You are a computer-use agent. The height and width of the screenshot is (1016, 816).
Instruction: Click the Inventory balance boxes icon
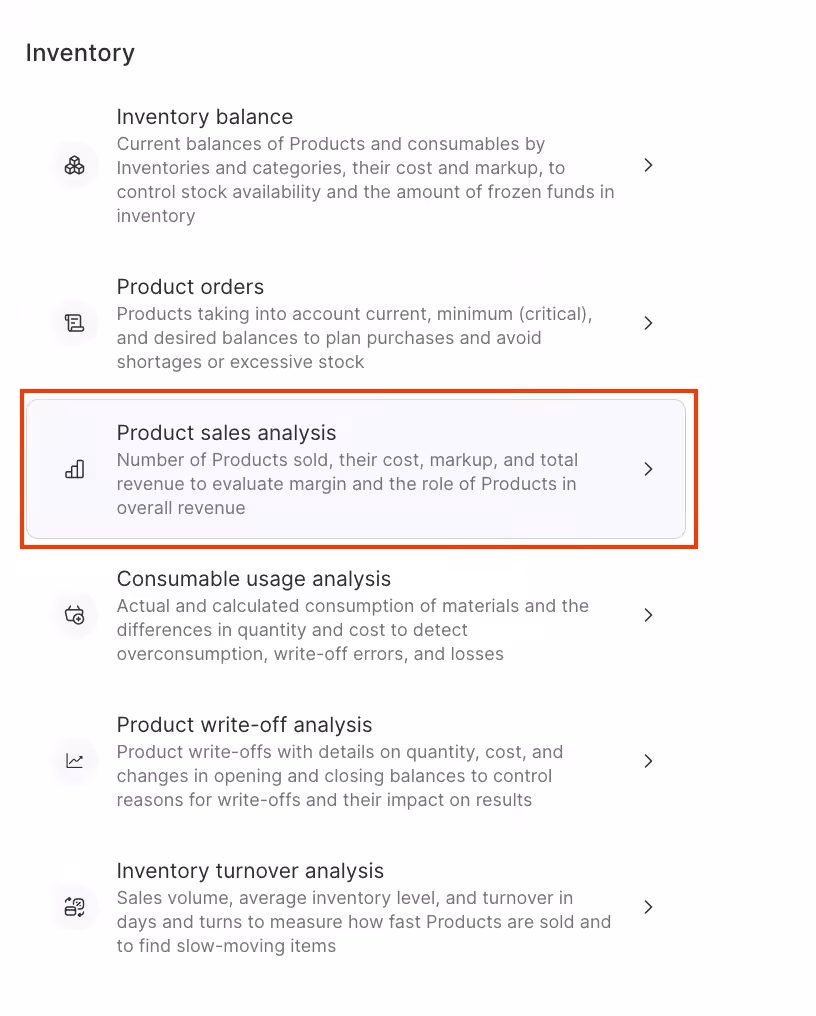[x=75, y=165]
